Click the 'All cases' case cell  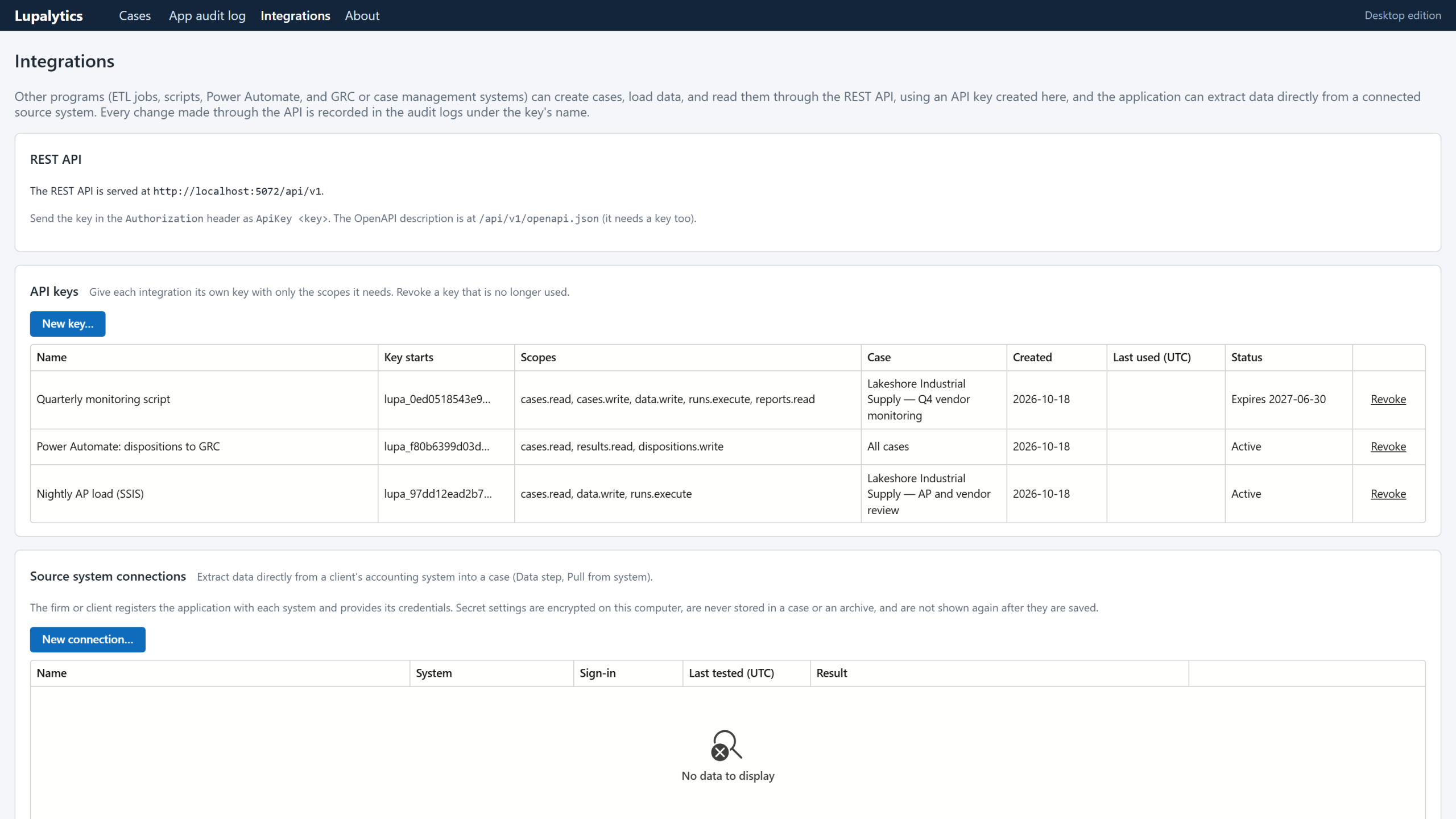coord(934,446)
